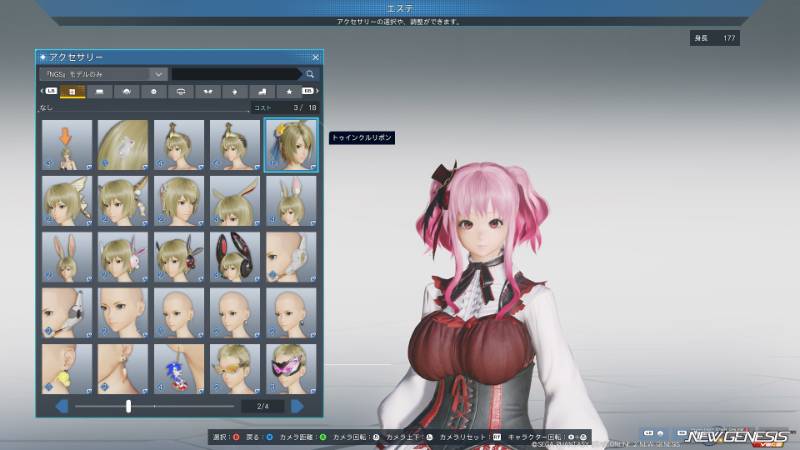The image size is (800, 450).
Task: Choose the white bunny headphone with pink face thumbnail
Action: [x=123, y=257]
